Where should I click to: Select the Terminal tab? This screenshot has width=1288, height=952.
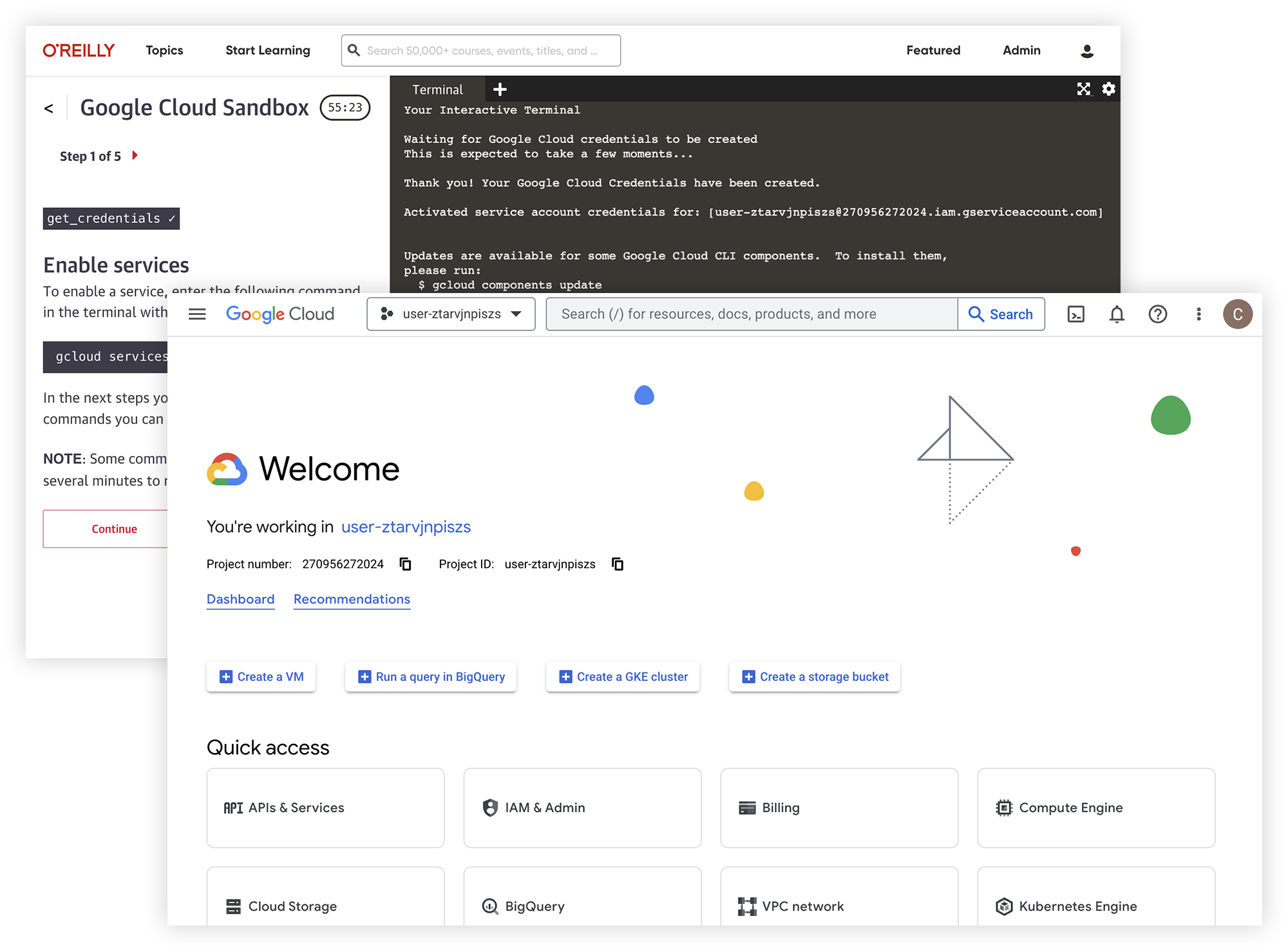pyautogui.click(x=437, y=90)
